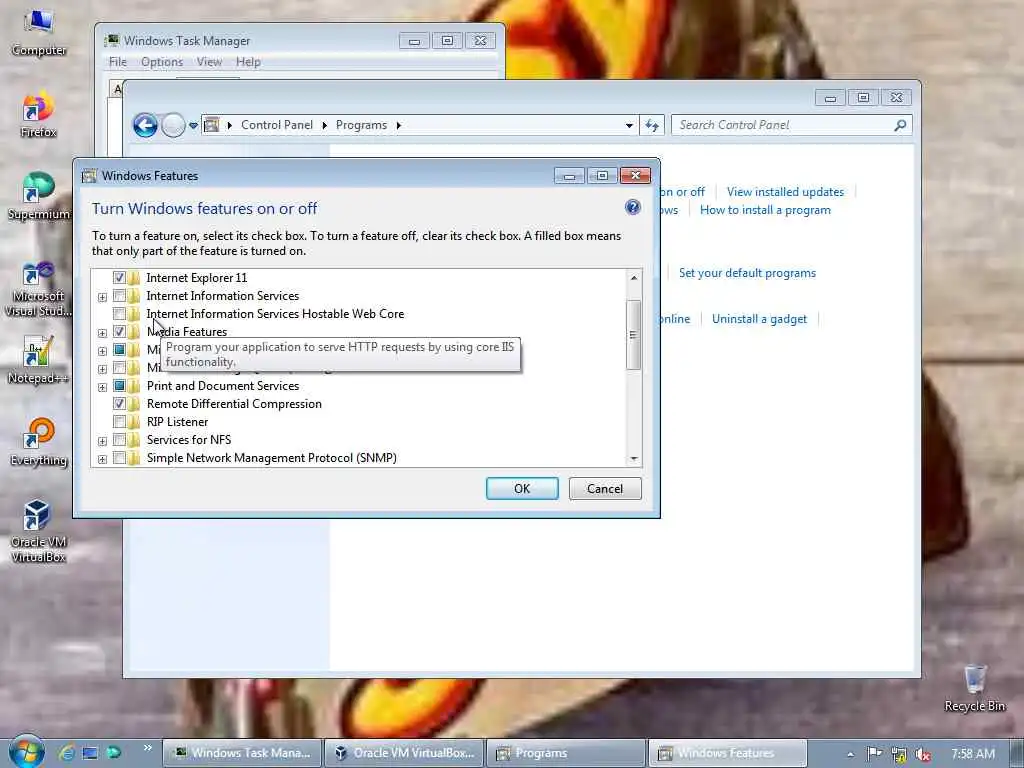Image resolution: width=1024 pixels, height=768 pixels.
Task: Enable the Internet Information Services checkbox
Action: click(119, 296)
